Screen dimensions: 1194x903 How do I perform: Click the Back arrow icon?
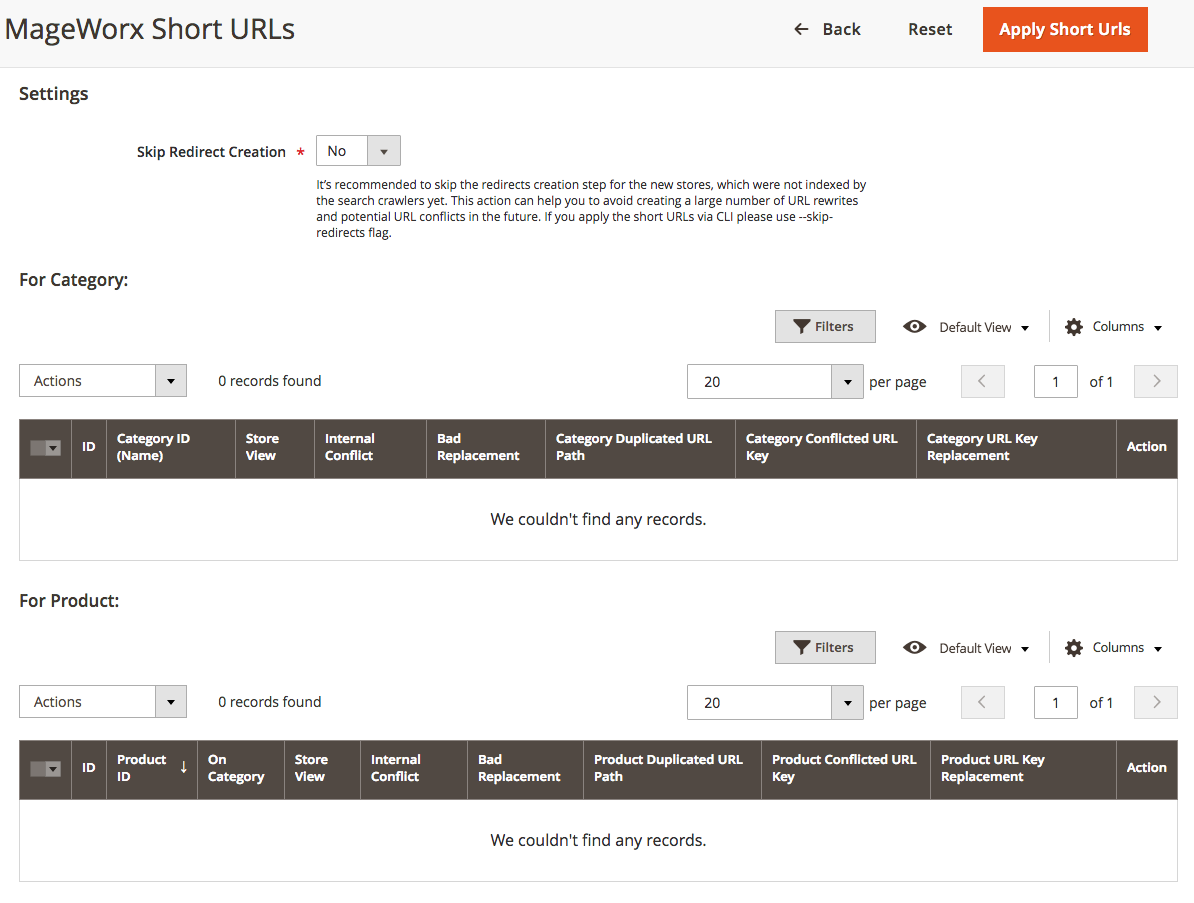[801, 30]
